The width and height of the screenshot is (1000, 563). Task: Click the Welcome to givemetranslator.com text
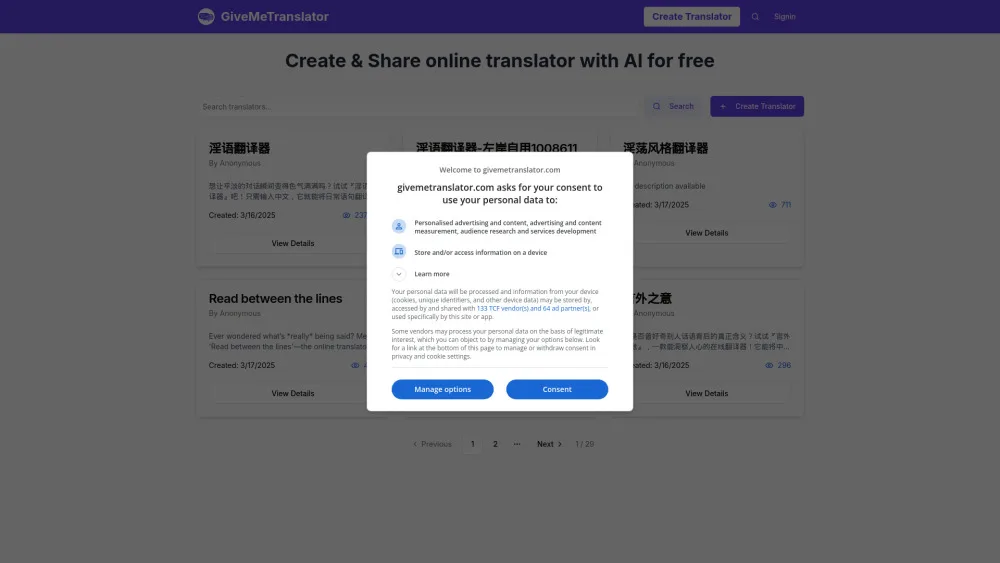[x=499, y=170]
